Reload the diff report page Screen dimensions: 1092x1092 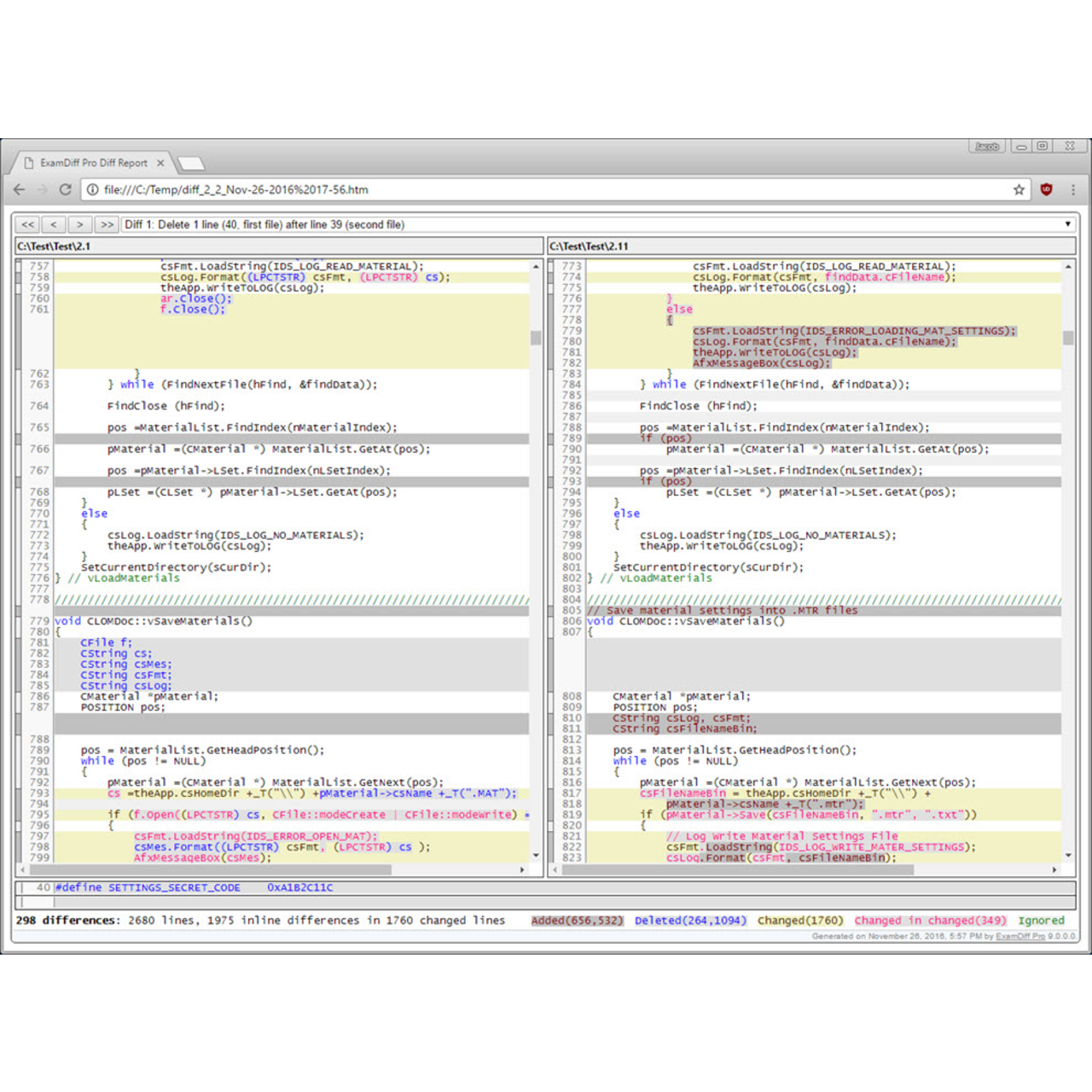click(65, 189)
